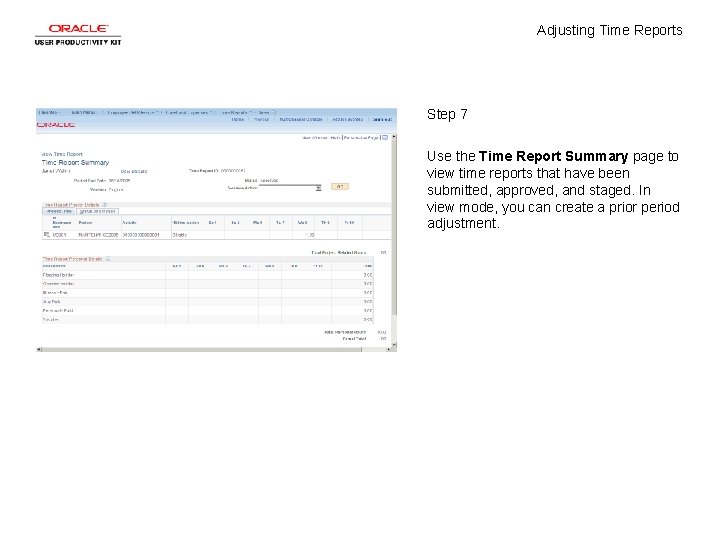The image size is (720, 540).
Task: Open the Favorites menu in navigation bar
Action: pyautogui.click(x=48, y=112)
